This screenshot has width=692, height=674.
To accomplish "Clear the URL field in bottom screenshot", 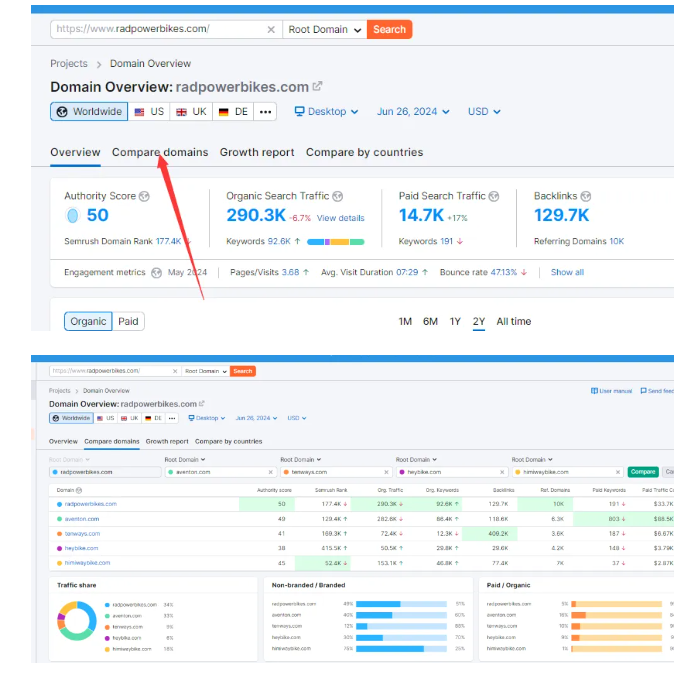I will [175, 371].
